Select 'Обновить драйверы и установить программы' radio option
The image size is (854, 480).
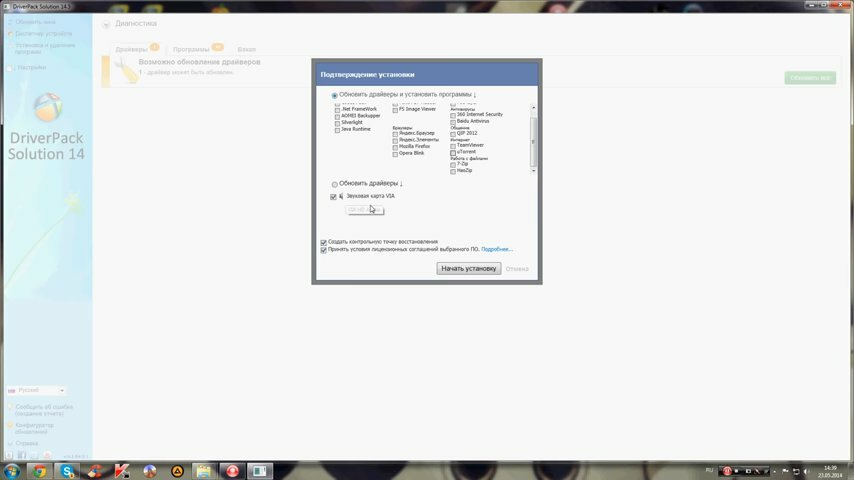click(x=334, y=95)
